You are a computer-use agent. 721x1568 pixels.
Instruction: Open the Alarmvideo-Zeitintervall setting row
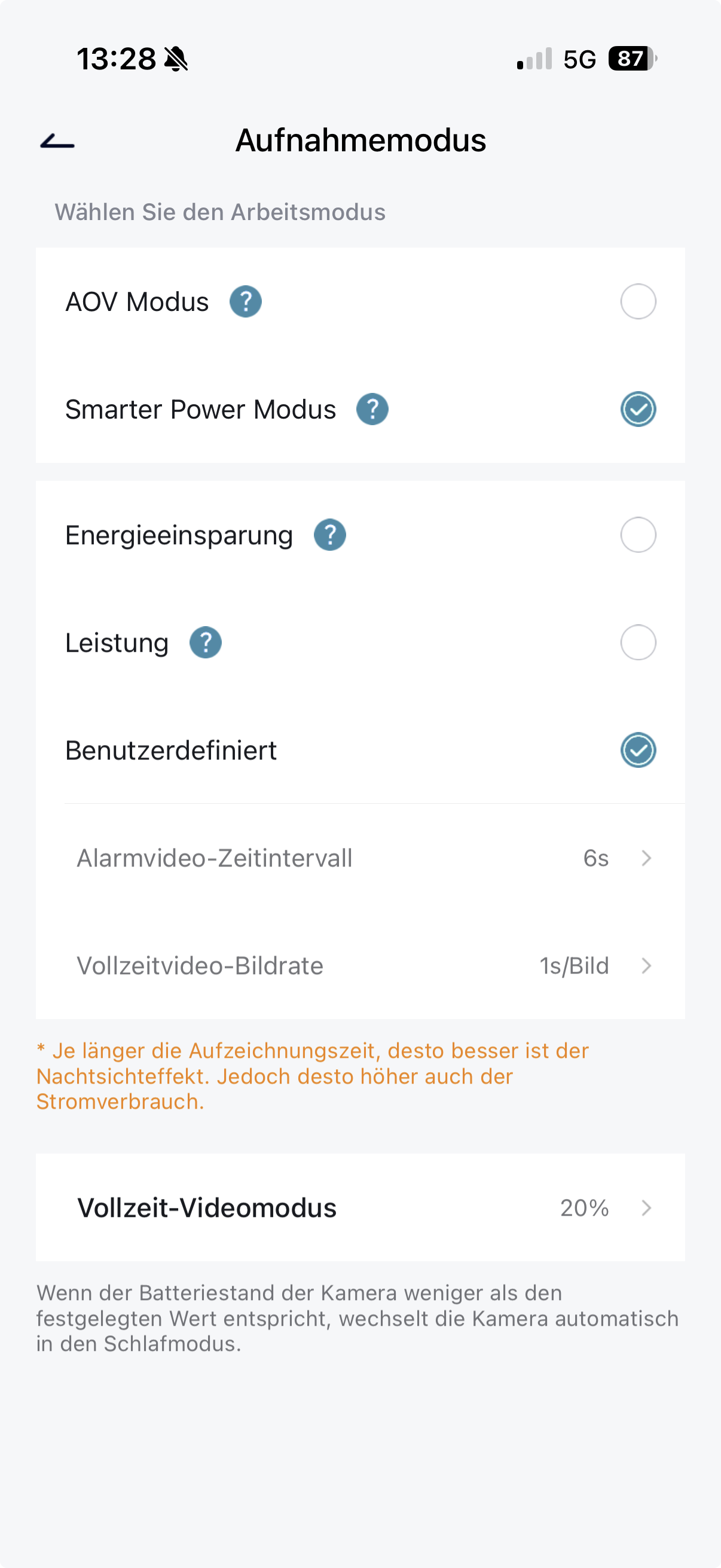coord(214,858)
